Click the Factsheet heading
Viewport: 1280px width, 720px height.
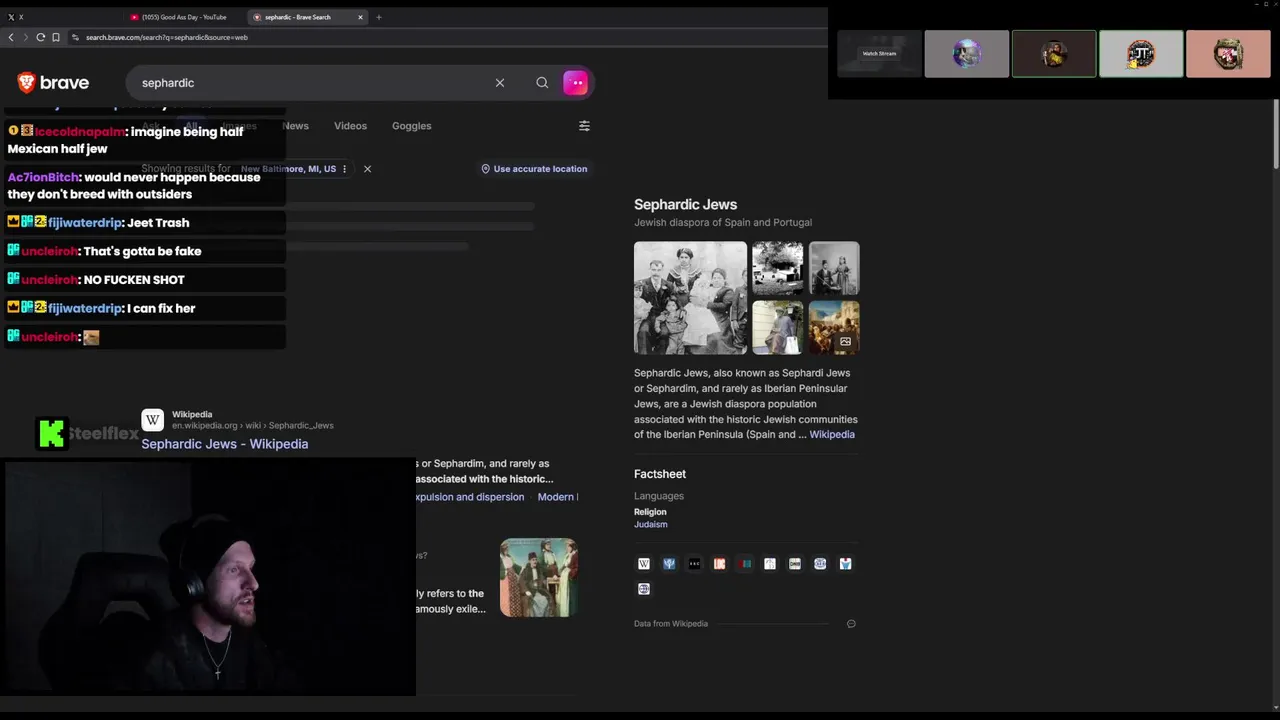pyautogui.click(x=660, y=474)
